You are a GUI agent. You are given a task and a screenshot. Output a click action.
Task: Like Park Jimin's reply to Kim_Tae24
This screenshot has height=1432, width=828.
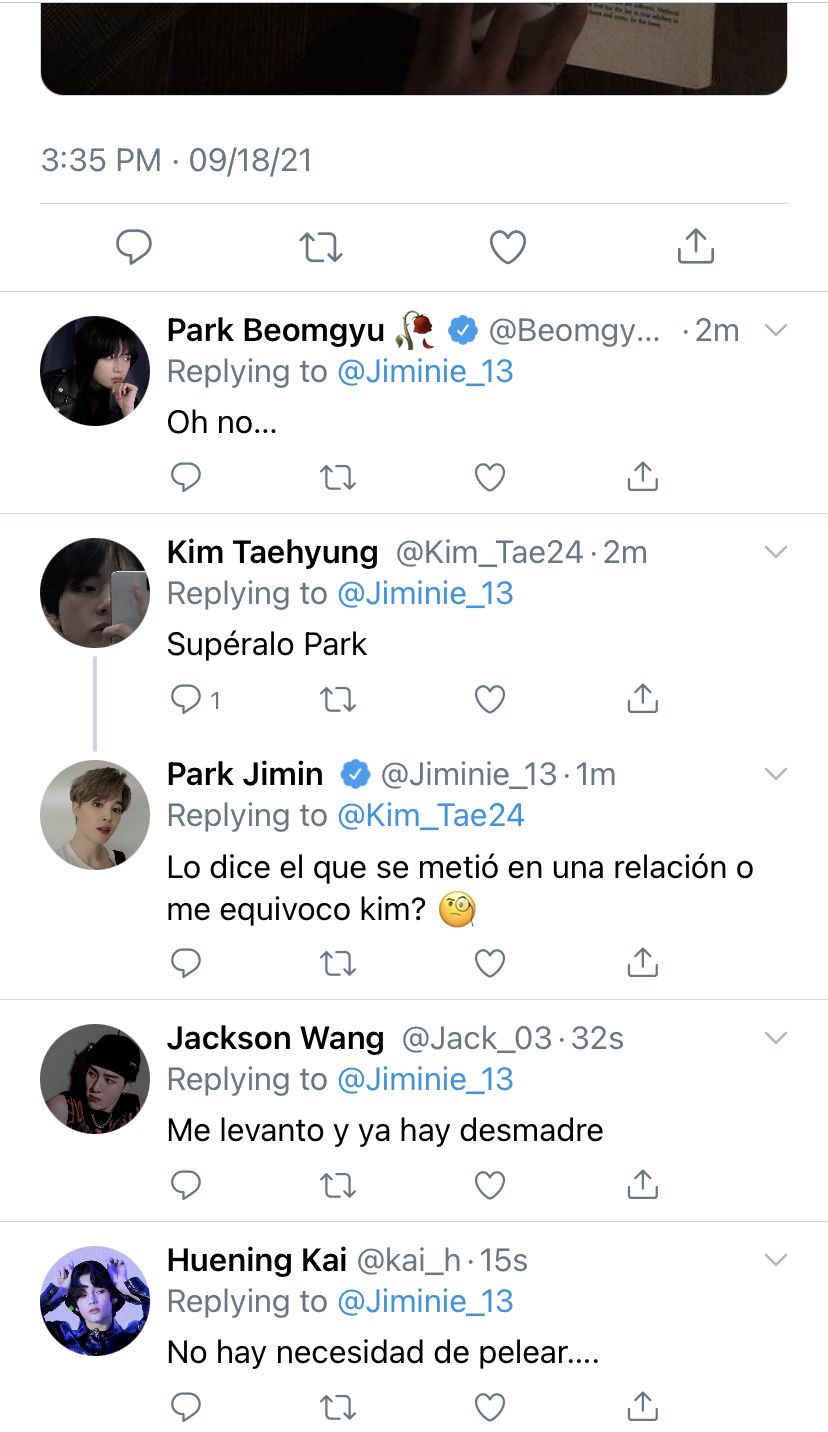tap(489, 962)
